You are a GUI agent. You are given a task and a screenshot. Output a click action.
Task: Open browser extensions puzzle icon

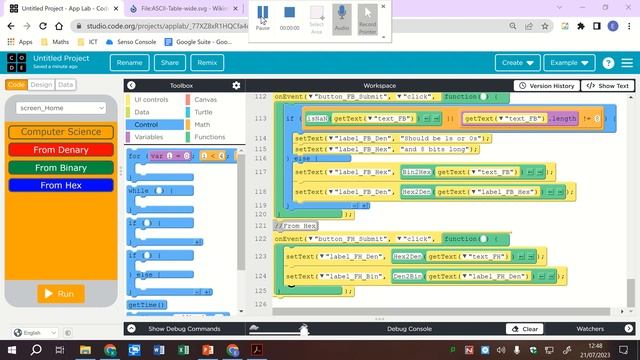tap(581, 26)
